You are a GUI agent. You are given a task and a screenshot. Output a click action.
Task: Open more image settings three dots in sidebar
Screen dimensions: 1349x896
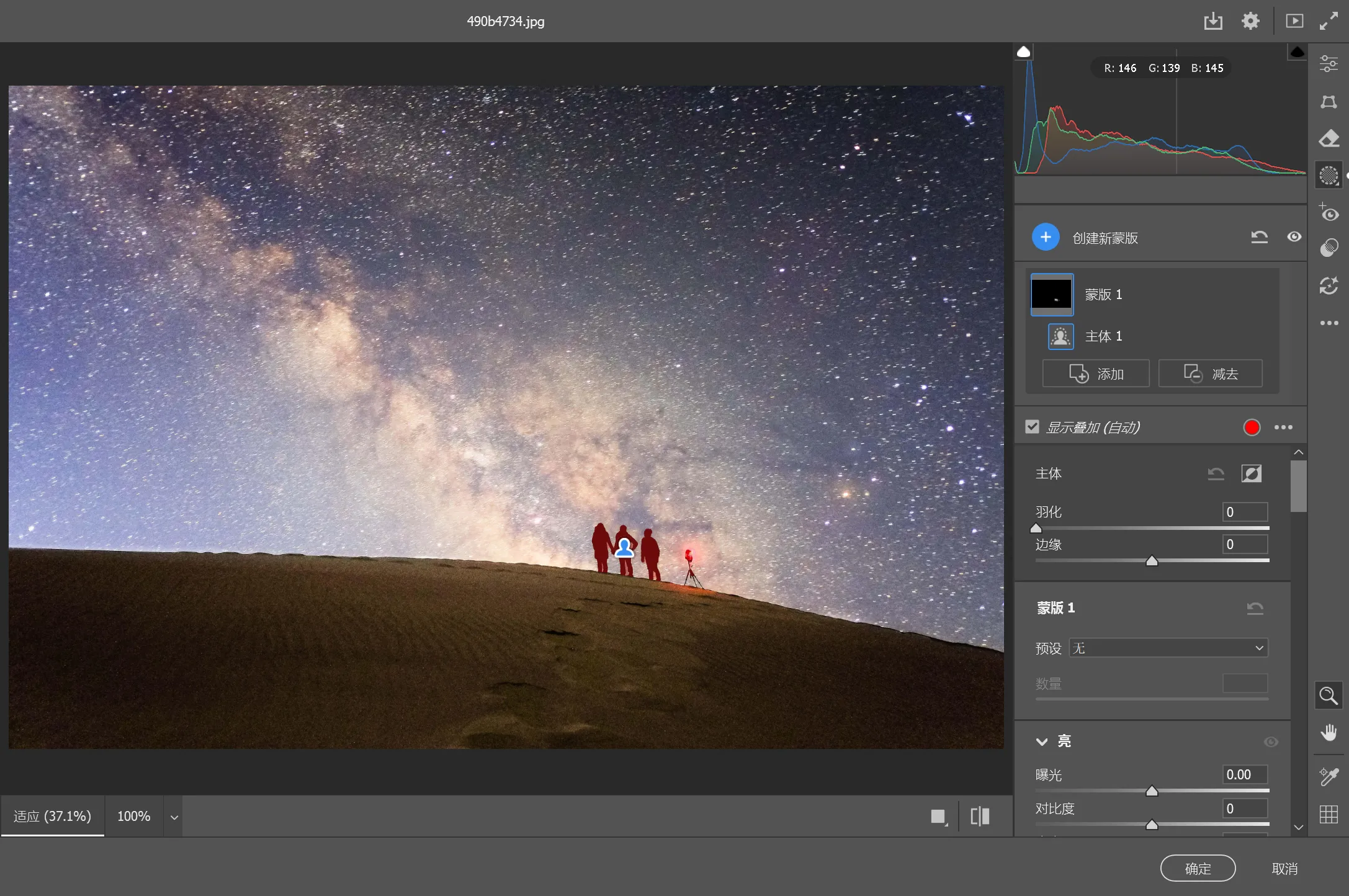click(x=1329, y=323)
